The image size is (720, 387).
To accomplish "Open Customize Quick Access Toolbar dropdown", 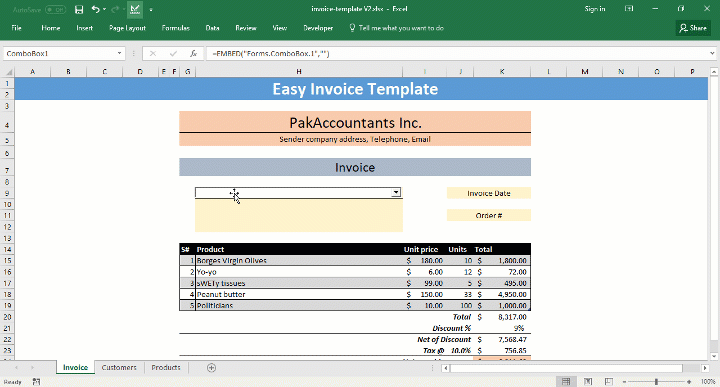I will coord(151,10).
